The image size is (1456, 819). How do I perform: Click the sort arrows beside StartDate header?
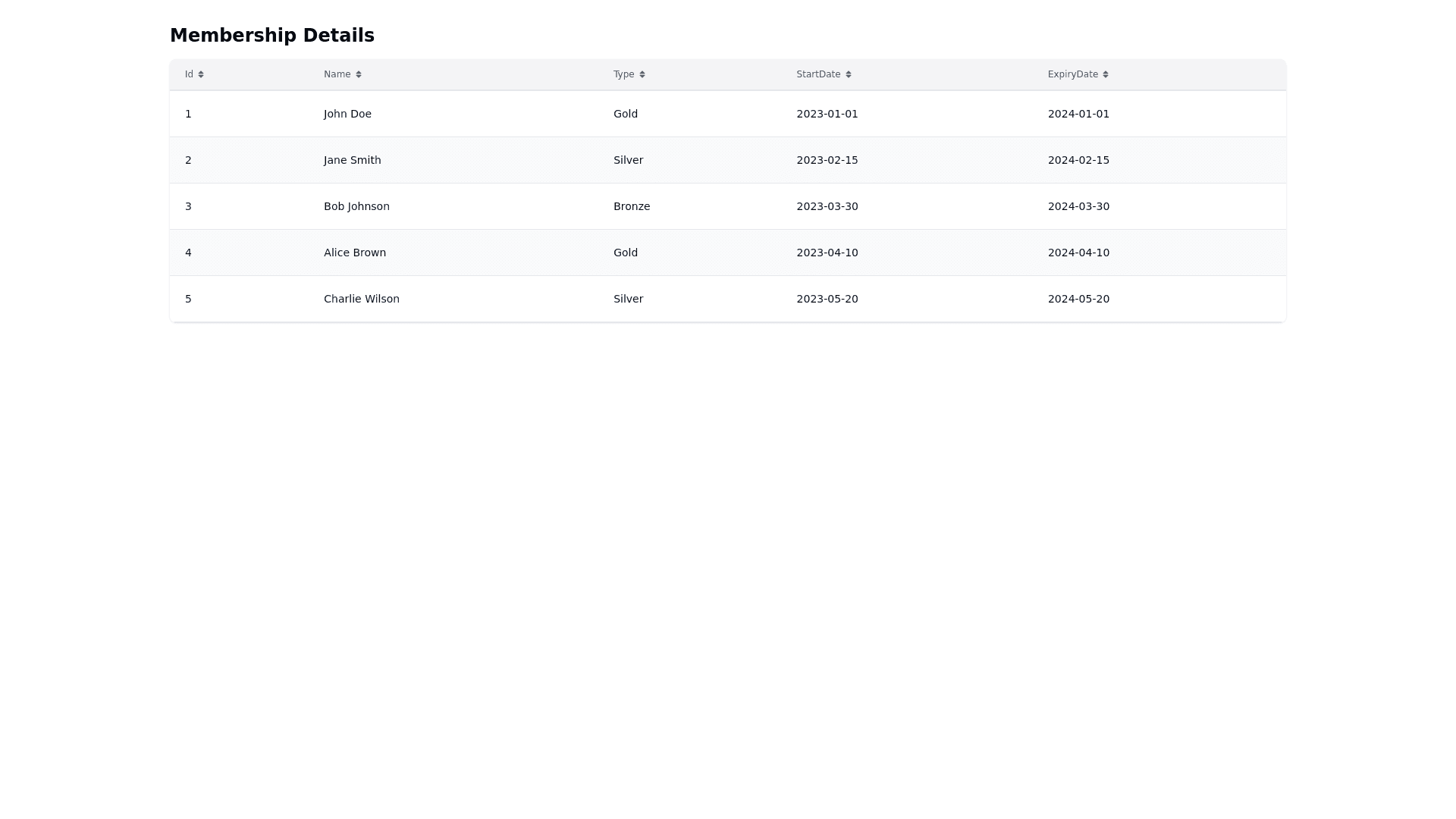pyautogui.click(x=849, y=74)
